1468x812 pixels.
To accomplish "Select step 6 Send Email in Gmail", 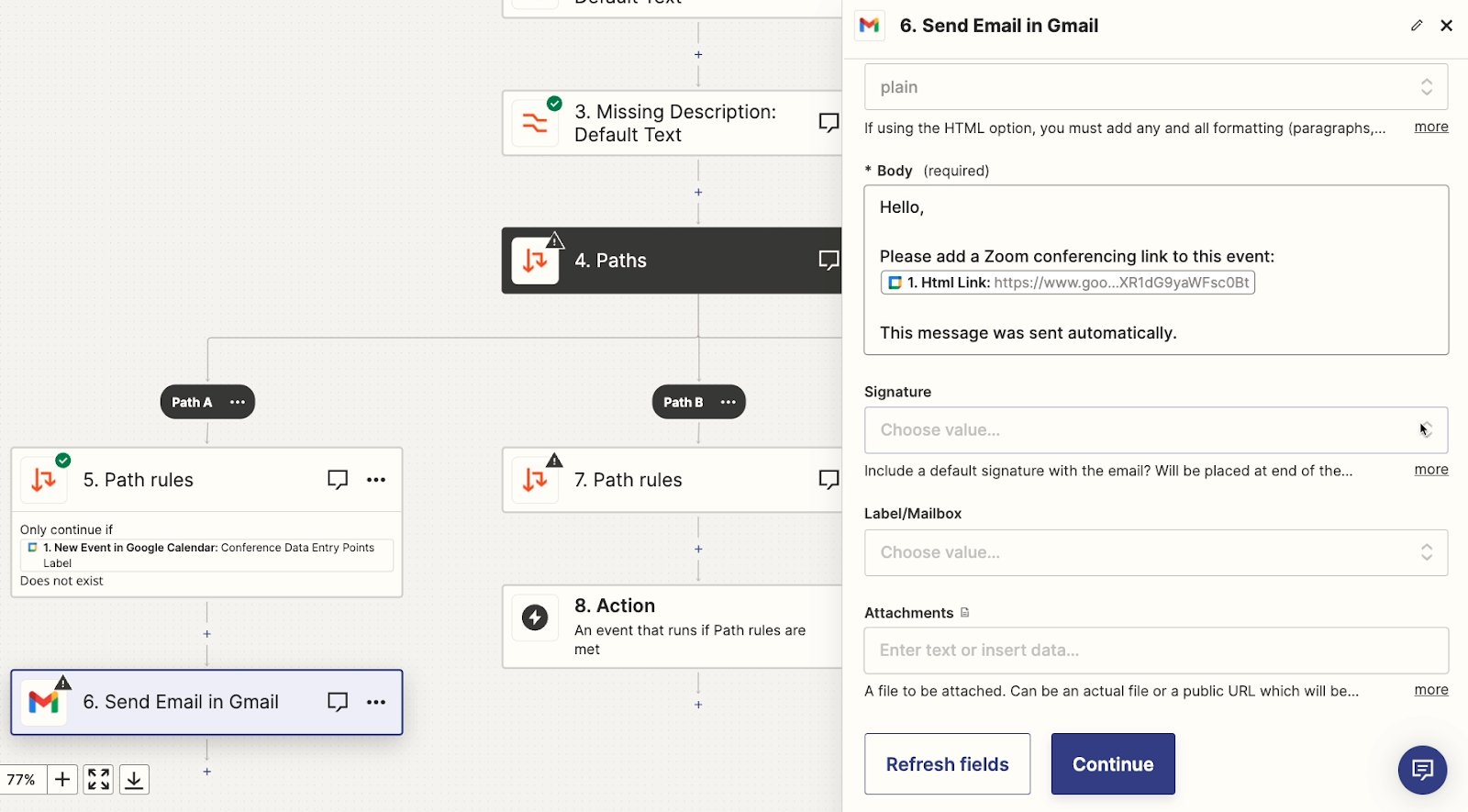I will tap(206, 702).
